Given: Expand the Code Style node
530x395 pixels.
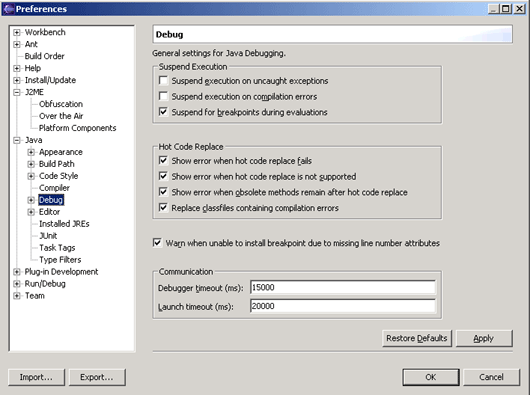Looking at the screenshot, I should [x=31, y=176].
